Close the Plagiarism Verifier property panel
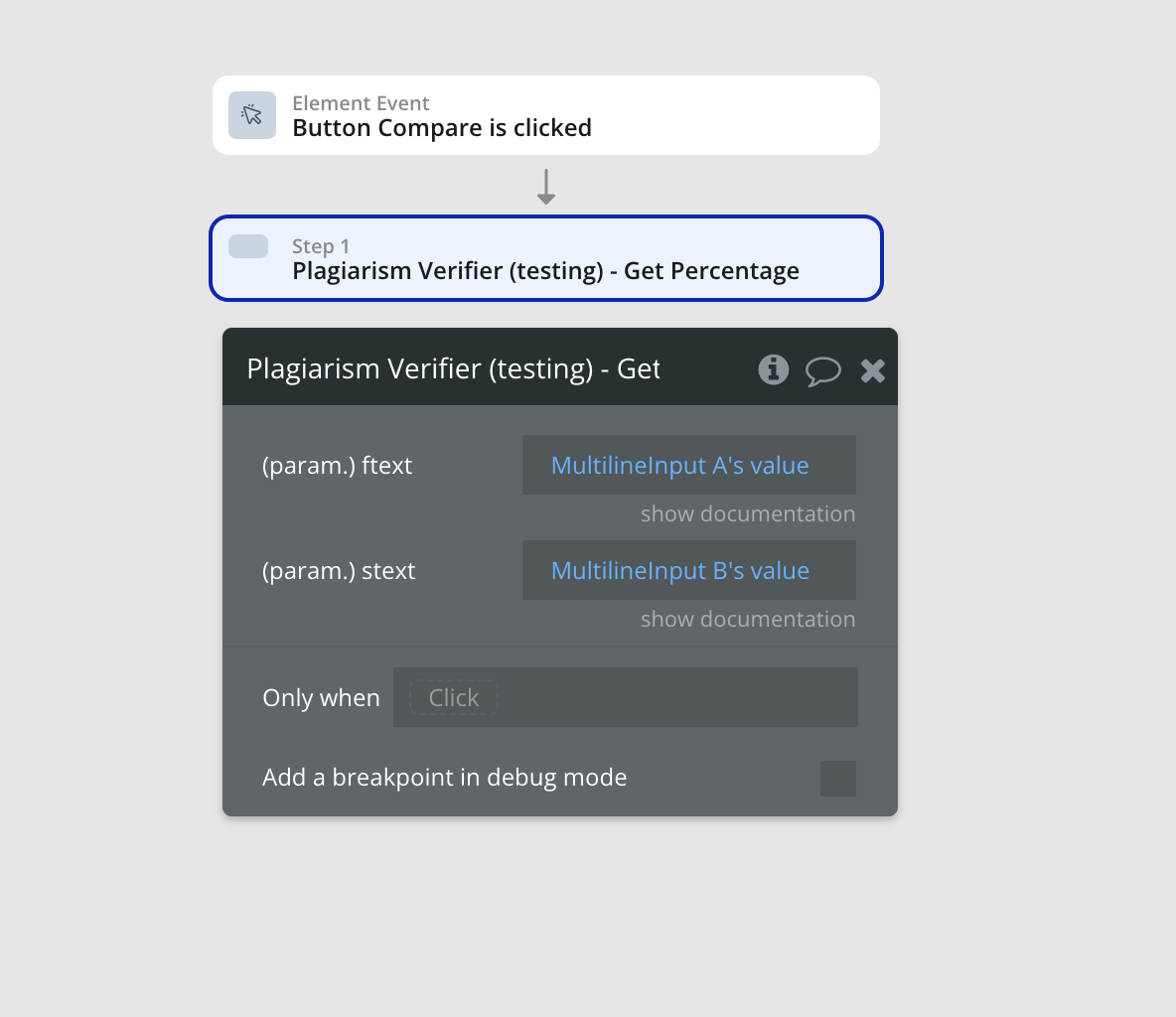 [x=872, y=370]
